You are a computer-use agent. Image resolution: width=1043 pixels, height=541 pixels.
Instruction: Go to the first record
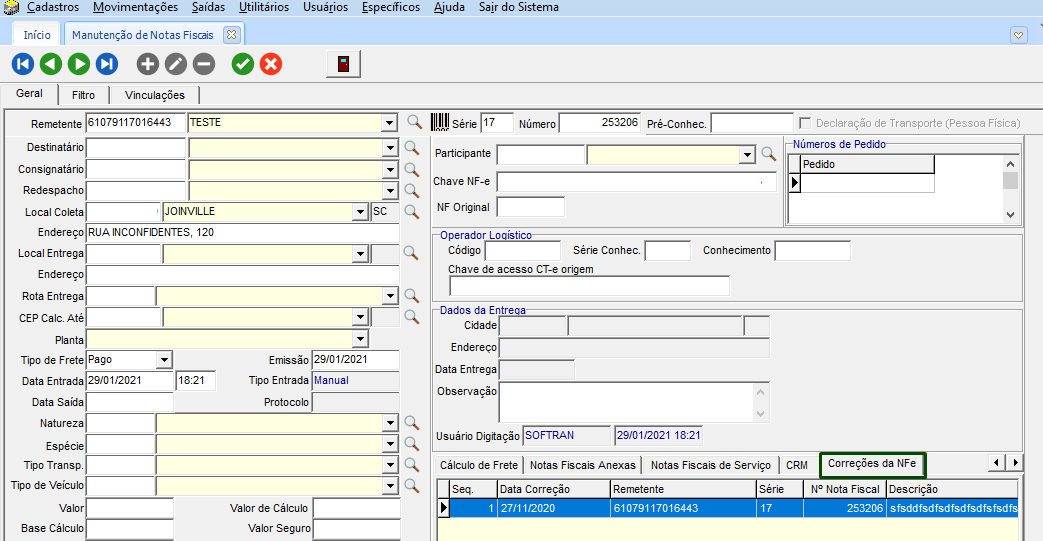pos(23,64)
